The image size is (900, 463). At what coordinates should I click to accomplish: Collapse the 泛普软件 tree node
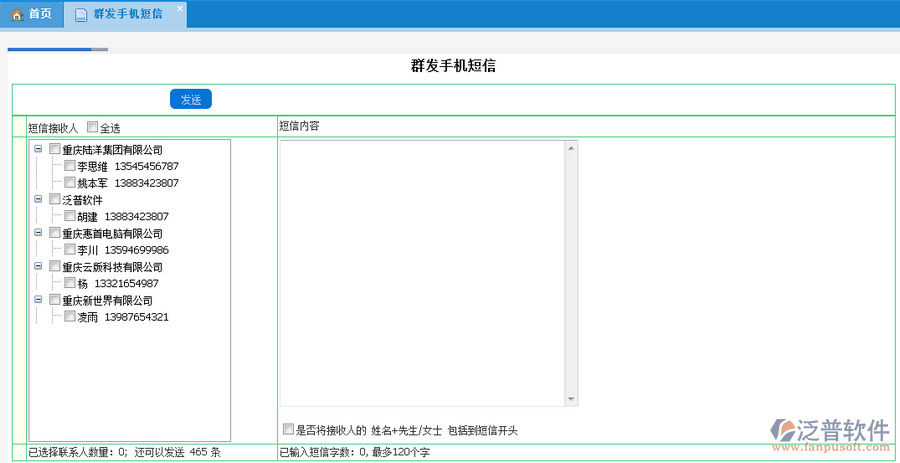tap(38, 200)
